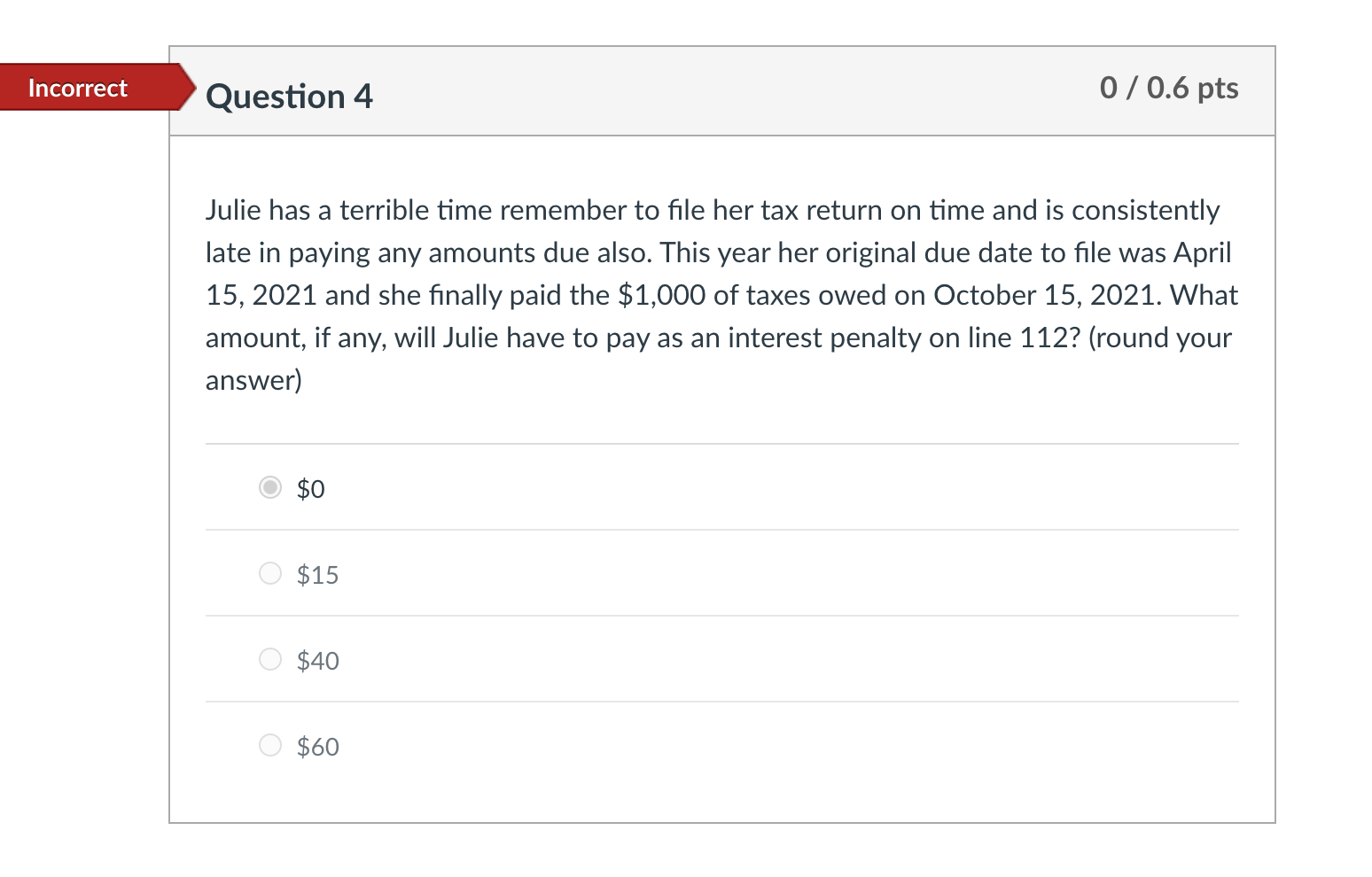Click the word answer in the prompt

(x=252, y=379)
